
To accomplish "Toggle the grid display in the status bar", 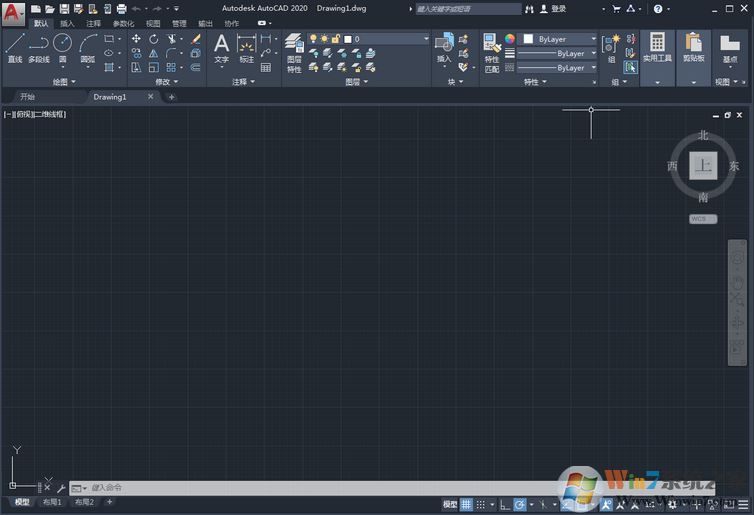I will click(x=466, y=504).
